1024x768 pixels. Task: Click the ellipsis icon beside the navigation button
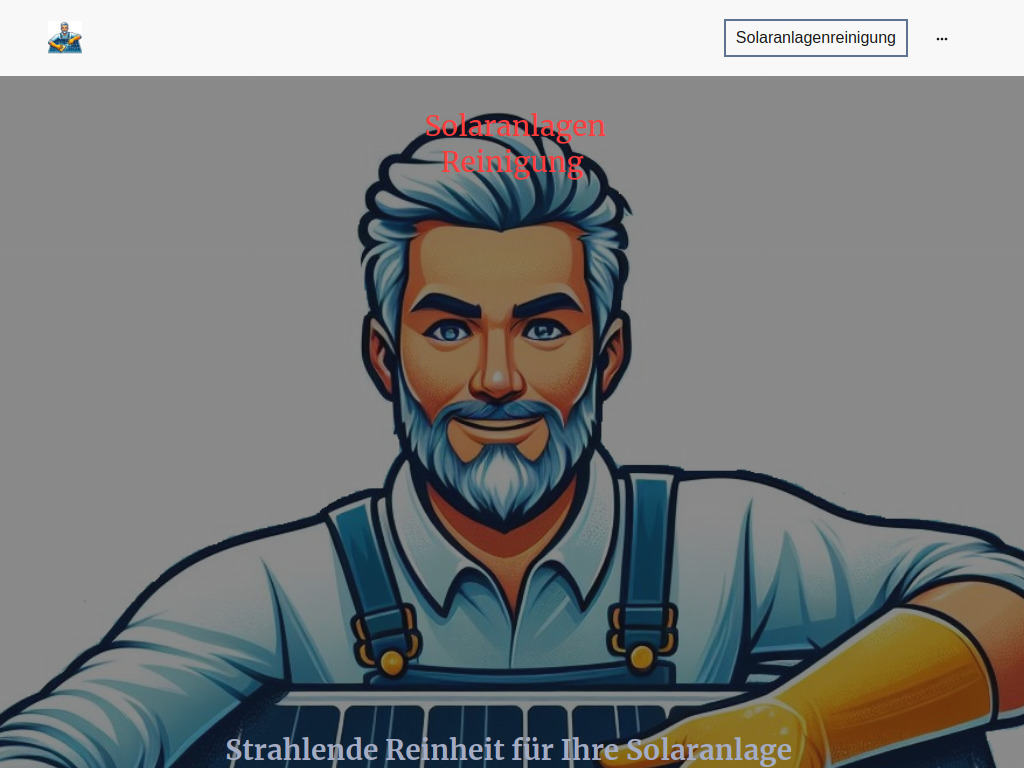(x=941, y=38)
